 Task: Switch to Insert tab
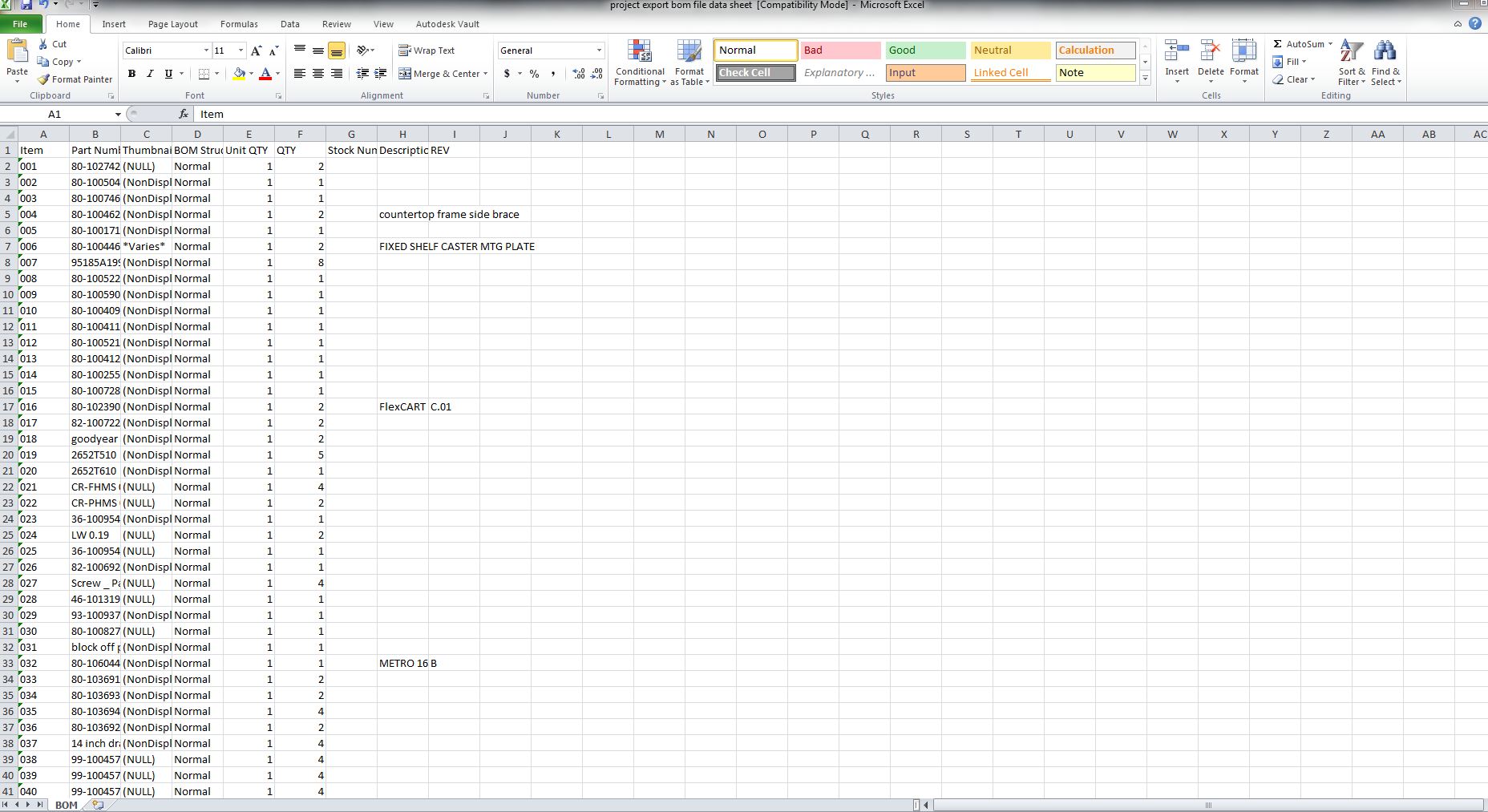coord(114,24)
